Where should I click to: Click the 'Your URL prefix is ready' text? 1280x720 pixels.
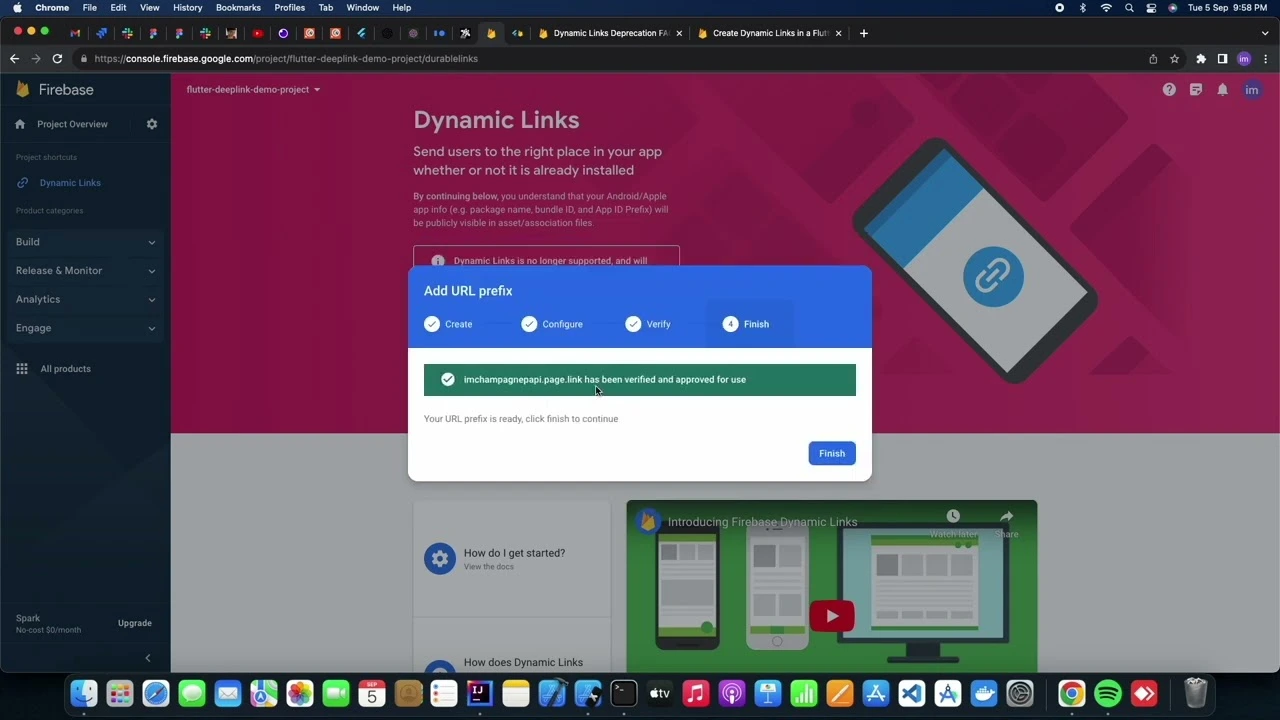pos(521,419)
